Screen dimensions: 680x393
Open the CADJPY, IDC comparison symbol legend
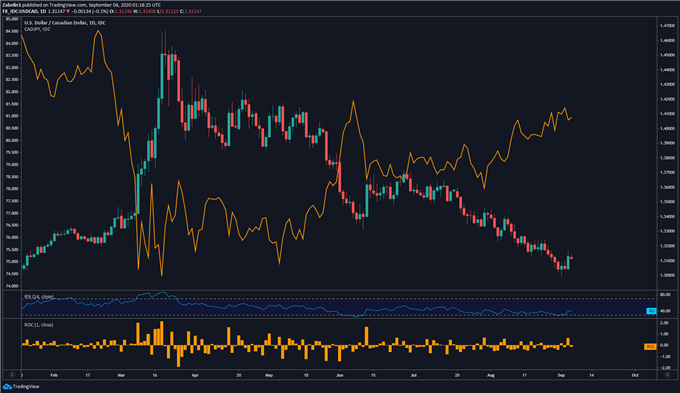tap(37, 29)
